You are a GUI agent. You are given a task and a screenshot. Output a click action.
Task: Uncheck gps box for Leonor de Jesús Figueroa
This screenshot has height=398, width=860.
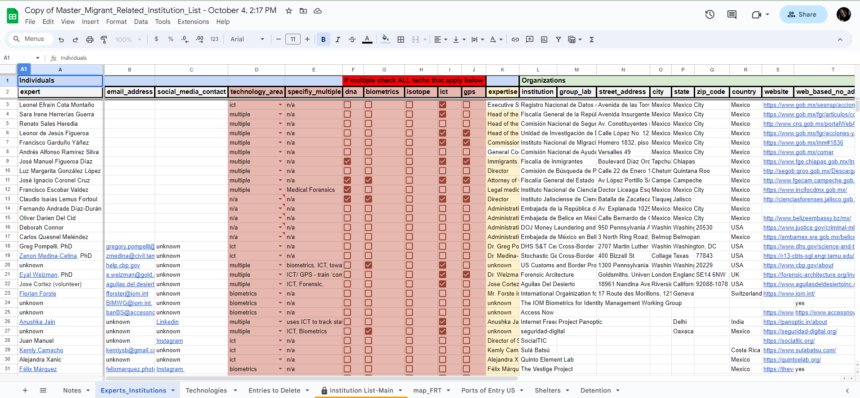click(x=466, y=133)
